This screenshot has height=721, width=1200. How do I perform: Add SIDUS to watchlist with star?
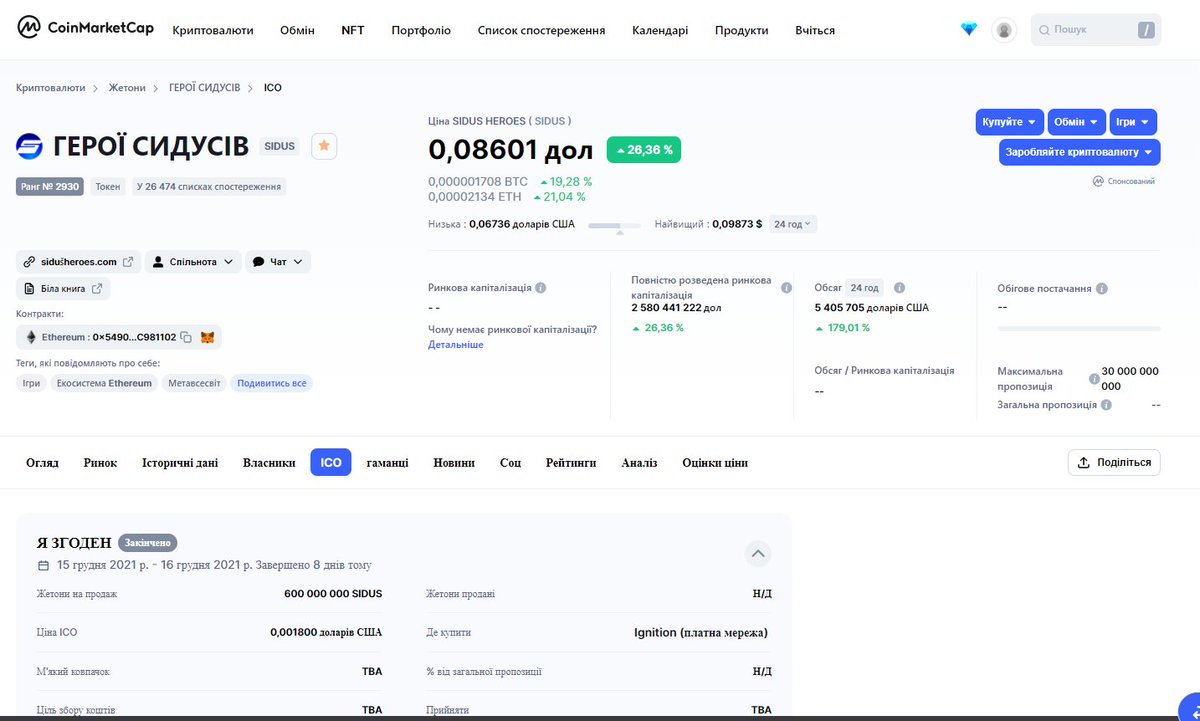[x=324, y=146]
